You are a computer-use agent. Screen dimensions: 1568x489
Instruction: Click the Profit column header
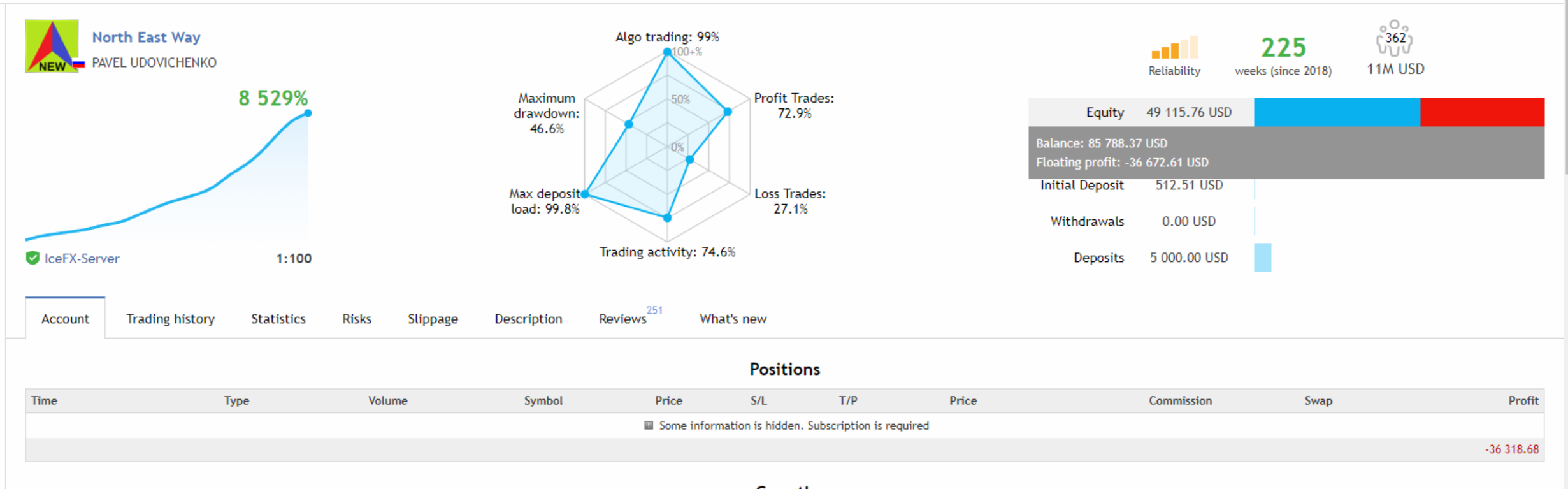point(1523,400)
